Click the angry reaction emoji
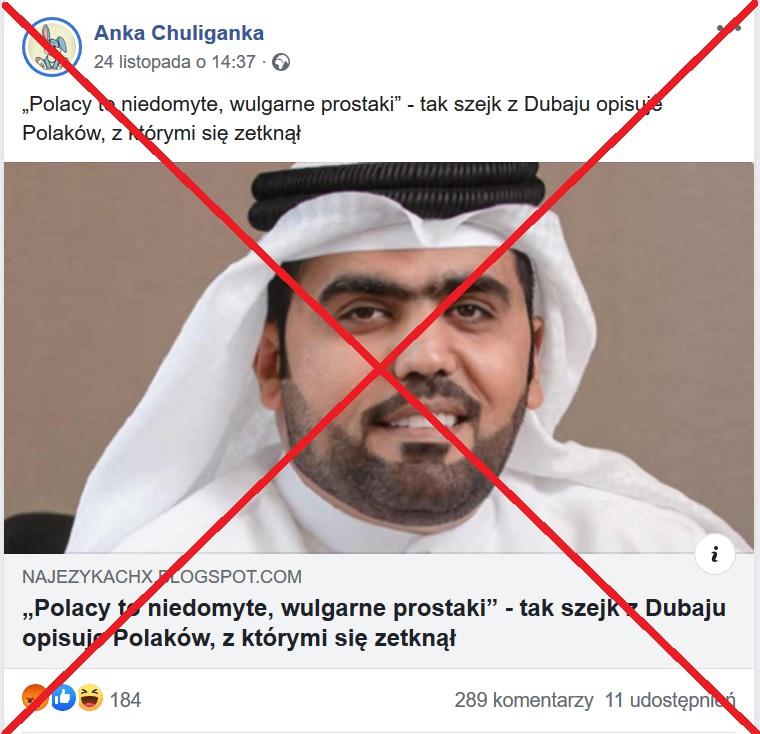Image resolution: width=760 pixels, height=734 pixels. pyautogui.click(x=33, y=698)
